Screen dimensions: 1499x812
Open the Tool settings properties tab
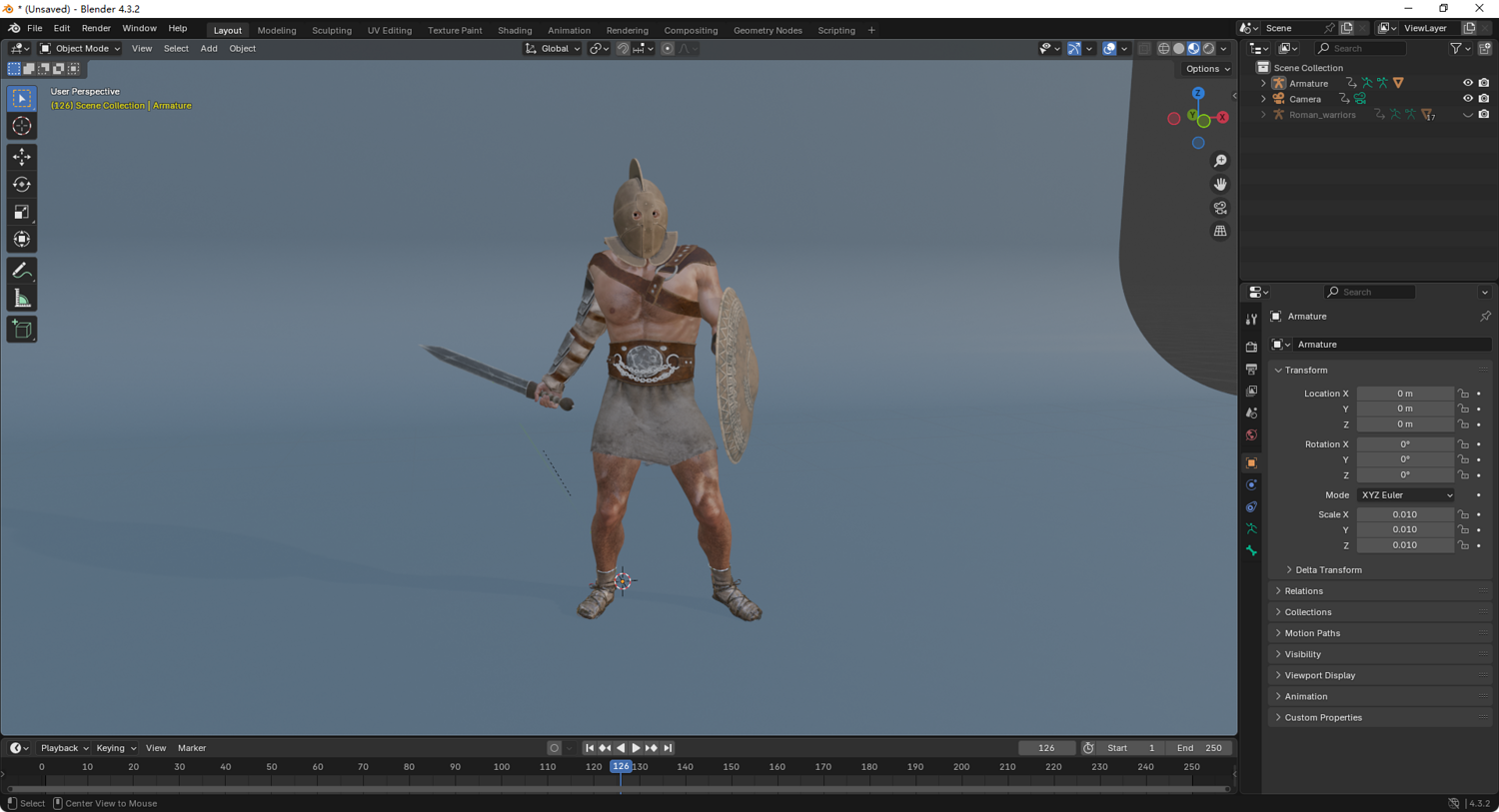pyautogui.click(x=1251, y=320)
